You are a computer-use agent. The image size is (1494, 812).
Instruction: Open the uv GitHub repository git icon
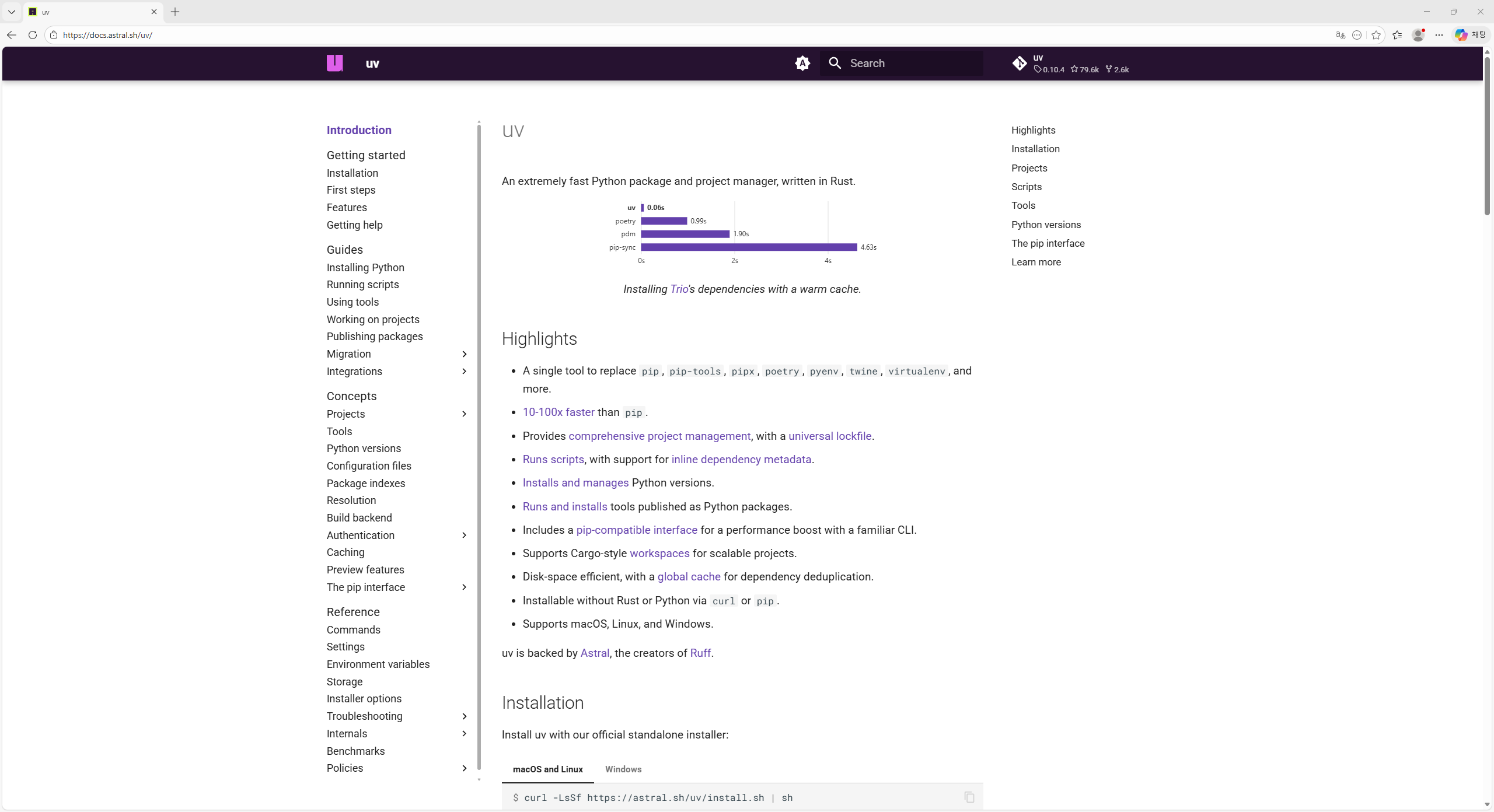click(1020, 63)
